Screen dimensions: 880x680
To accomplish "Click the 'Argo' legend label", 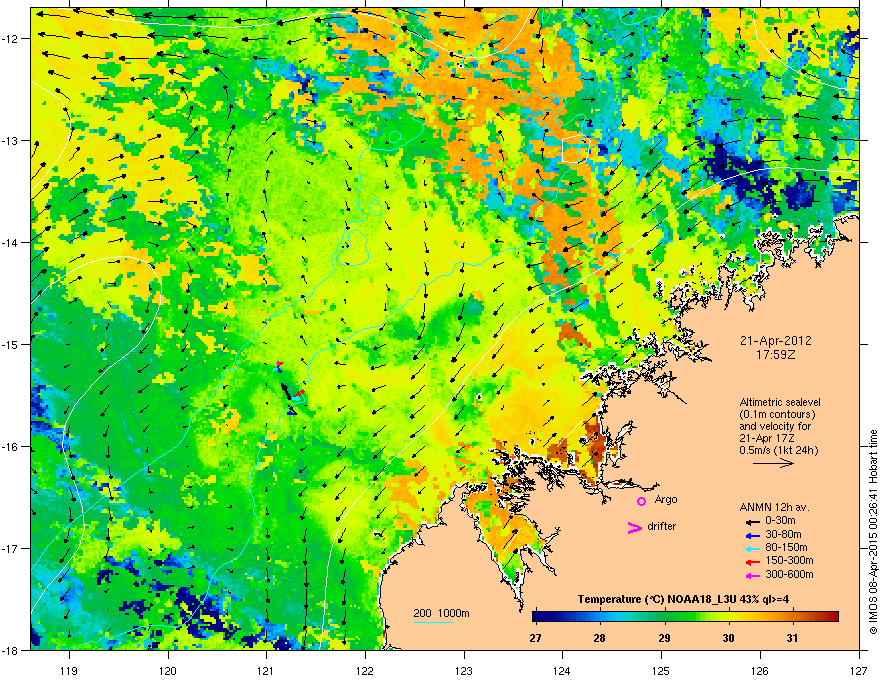I will click(666, 499).
